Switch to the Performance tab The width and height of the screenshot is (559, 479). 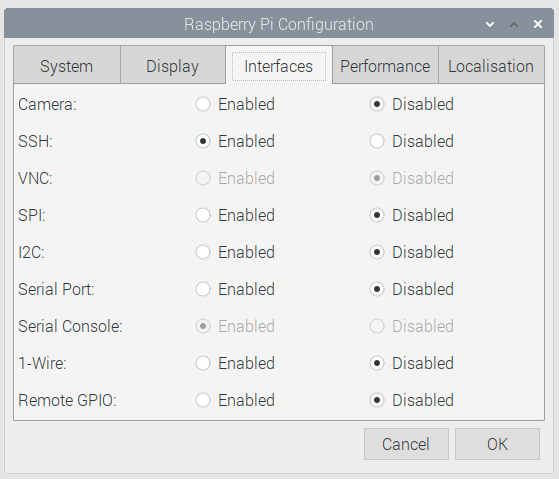[385, 65]
